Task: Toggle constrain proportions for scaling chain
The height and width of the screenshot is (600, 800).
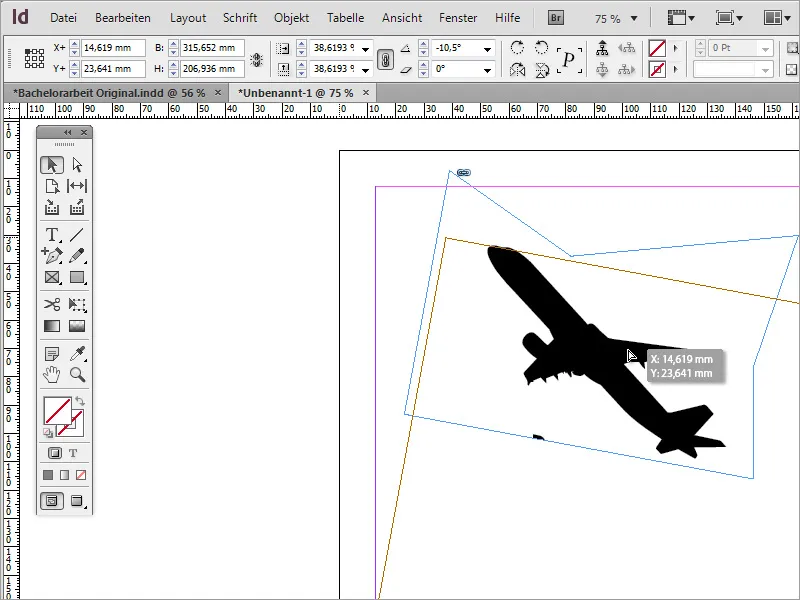Action: [386, 60]
